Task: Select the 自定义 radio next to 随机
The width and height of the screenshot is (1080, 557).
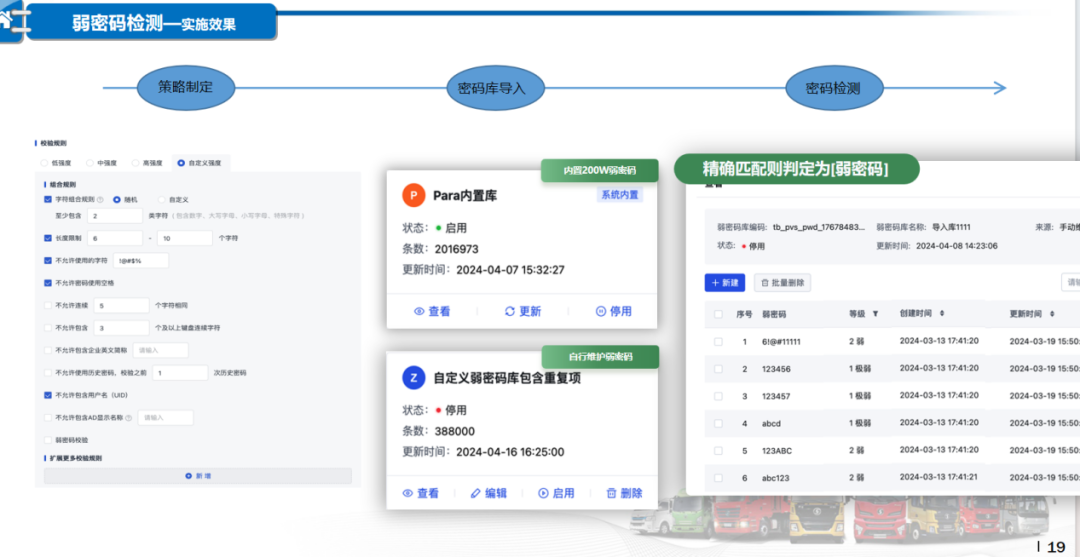Action: coord(163,200)
